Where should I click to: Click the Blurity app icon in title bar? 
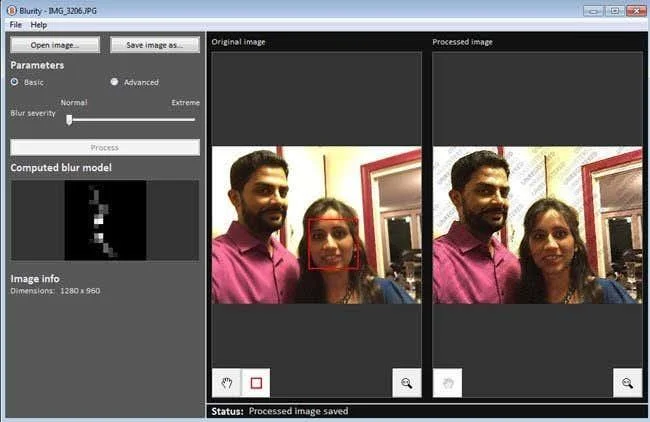(11, 10)
